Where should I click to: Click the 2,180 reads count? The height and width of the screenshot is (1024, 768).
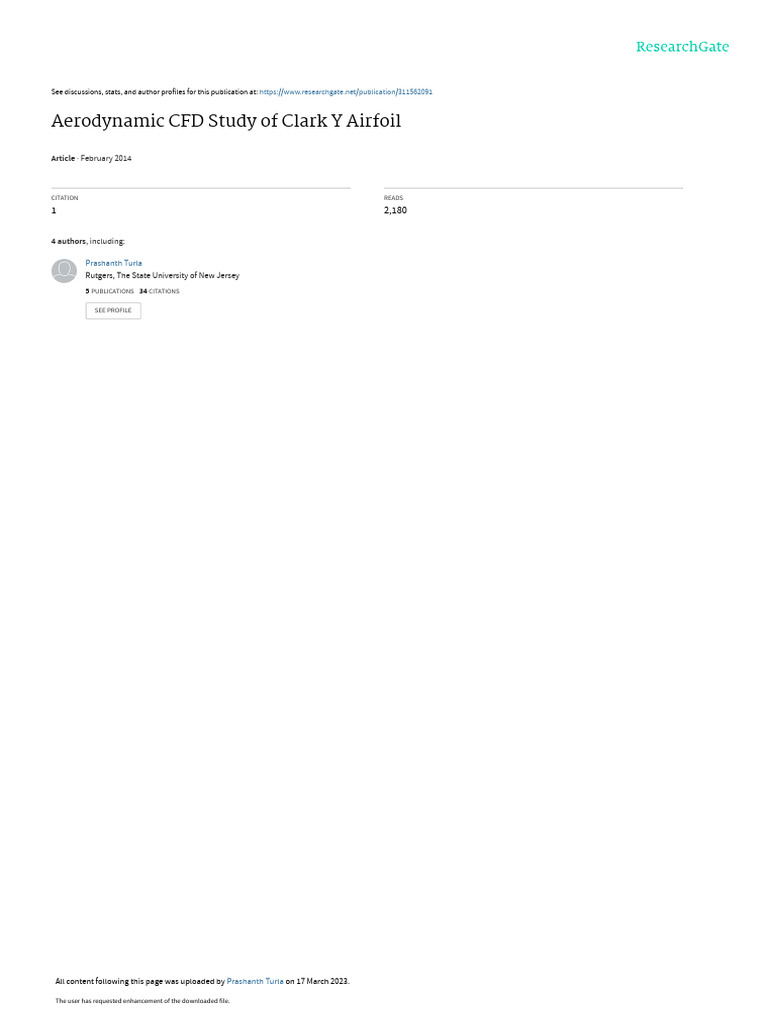395,210
